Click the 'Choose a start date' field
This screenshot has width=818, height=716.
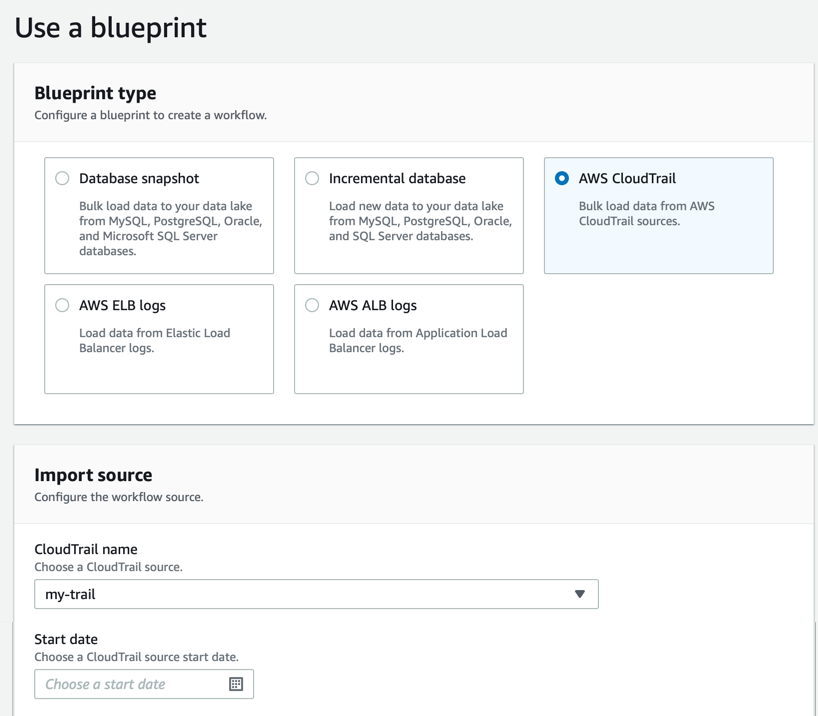pyautogui.click(x=130, y=684)
